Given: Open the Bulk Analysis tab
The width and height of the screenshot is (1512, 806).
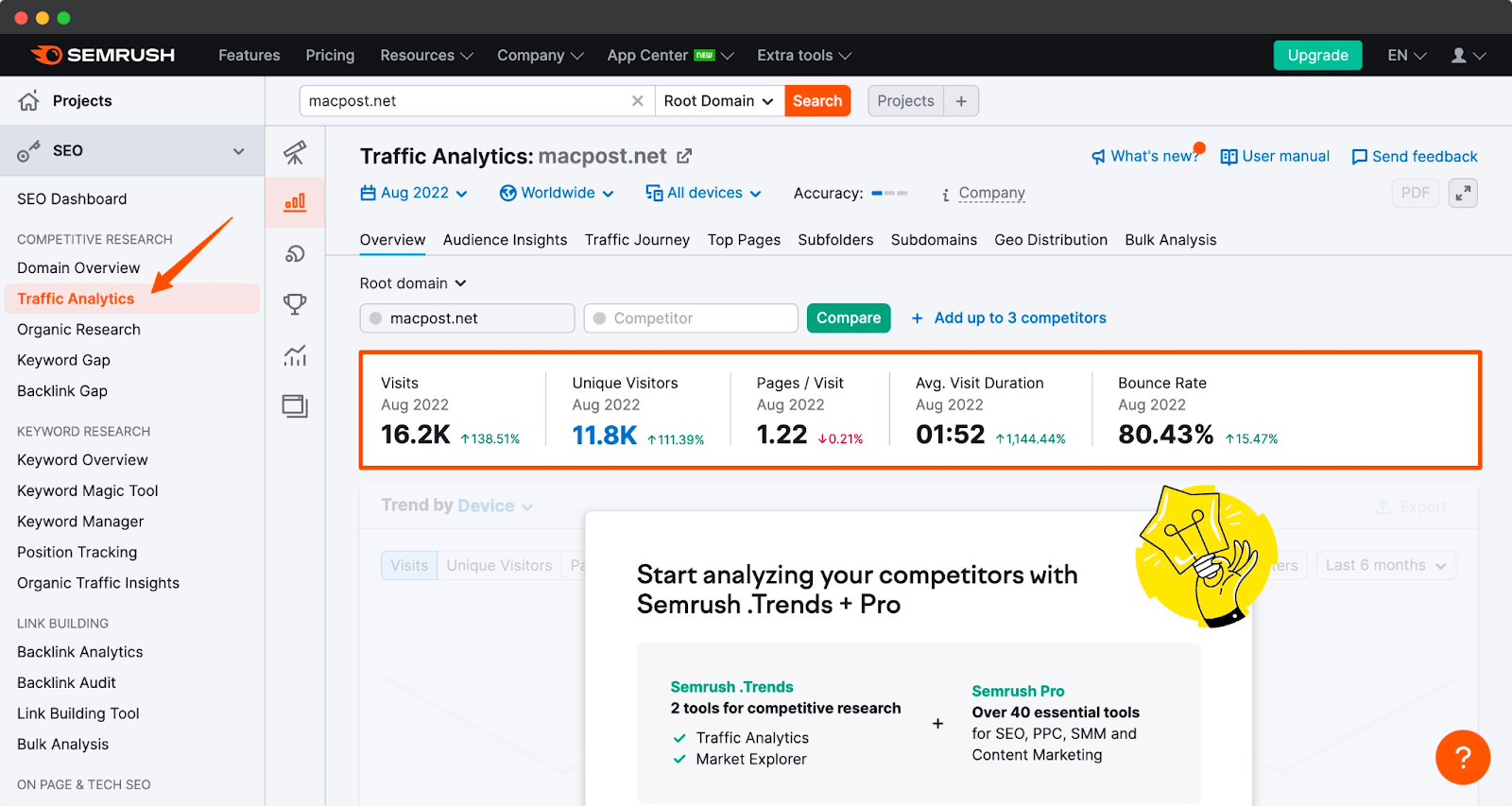Looking at the screenshot, I should tap(1171, 240).
